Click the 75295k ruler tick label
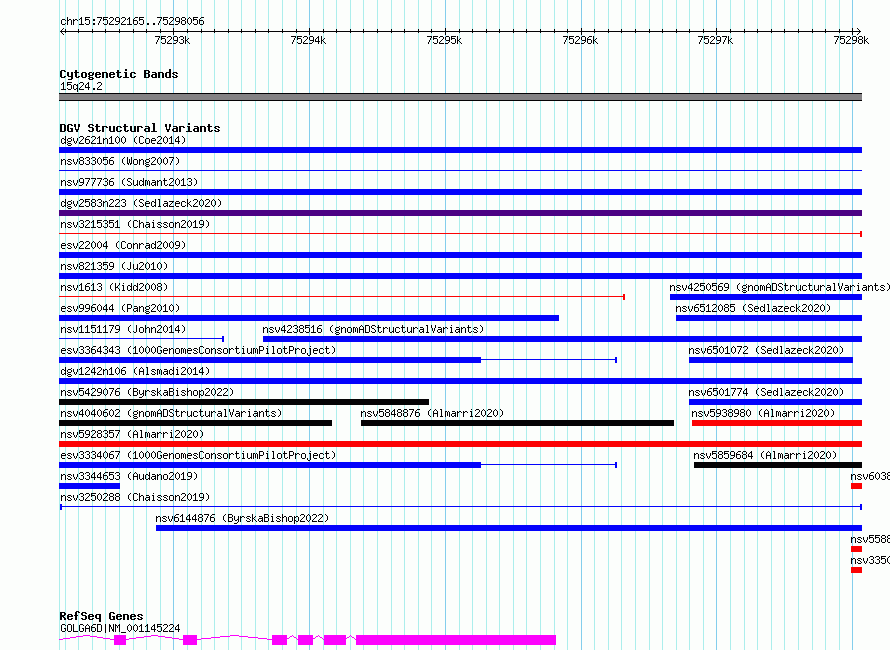This screenshot has height=650, width=890. 444,40
